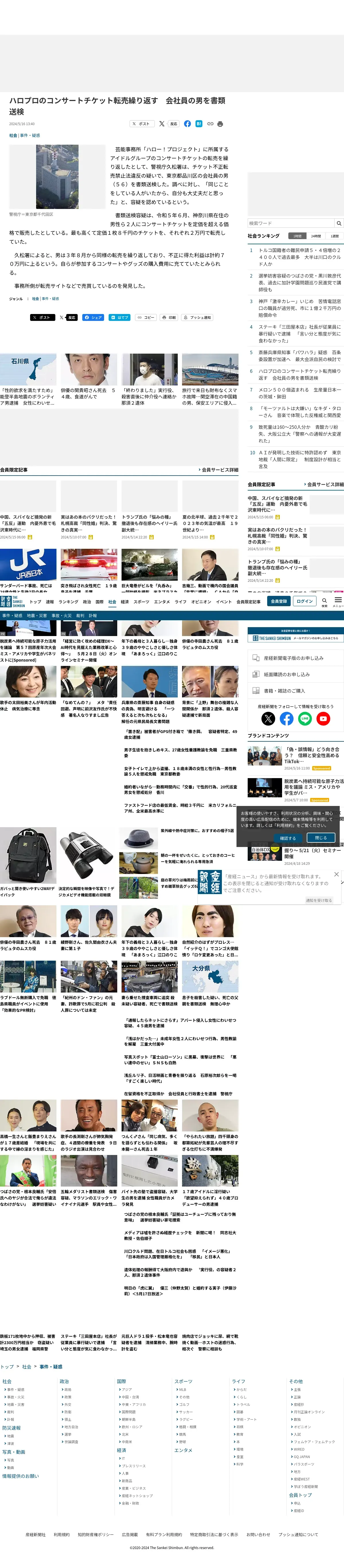Follow on YouTube red circle icon
Image resolution: width=344 pixels, height=1568 pixels.
coord(323,719)
